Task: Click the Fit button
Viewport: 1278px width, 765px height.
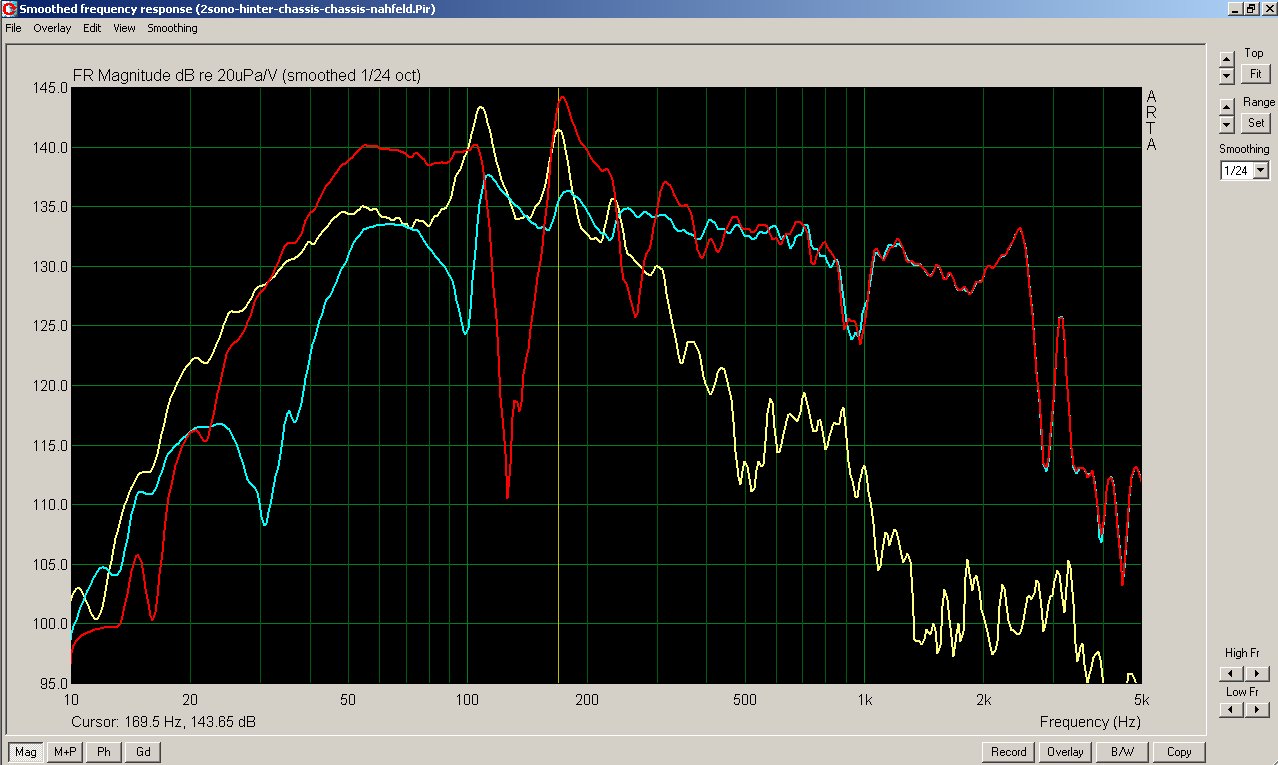Action: [1254, 74]
